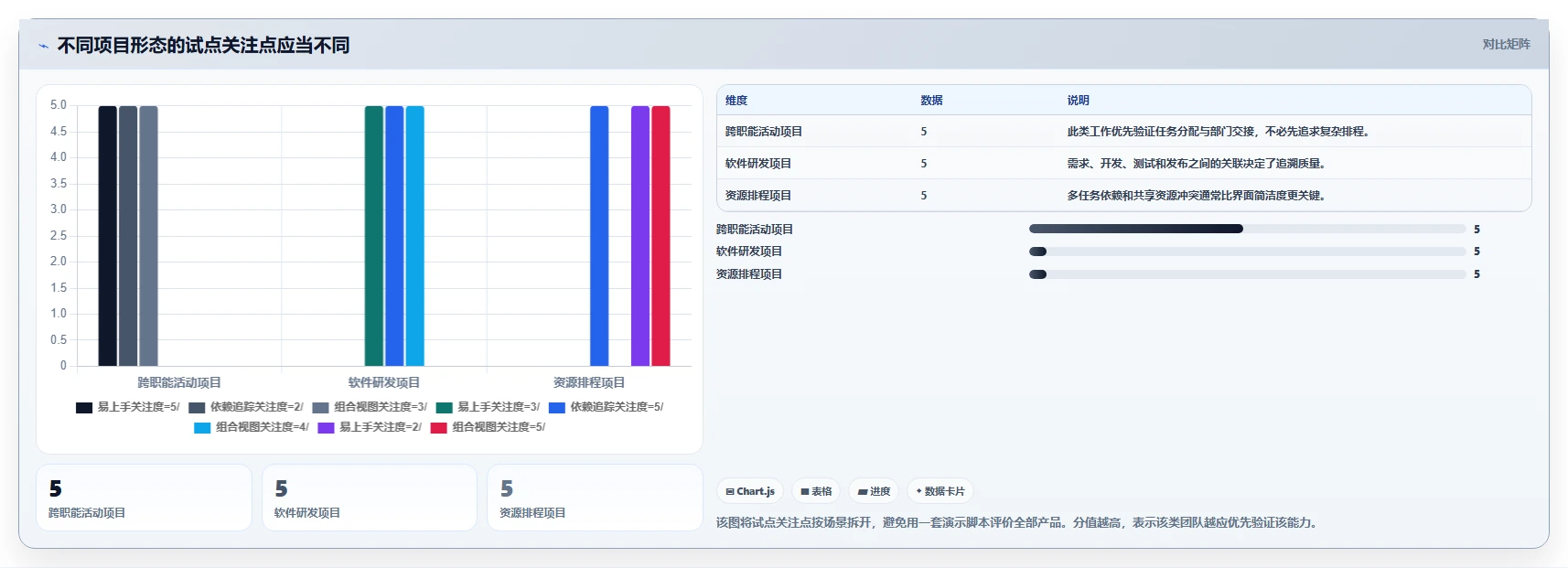Click the blue icon beside the panel title
Screen dimensions: 1568x568
(x=43, y=46)
